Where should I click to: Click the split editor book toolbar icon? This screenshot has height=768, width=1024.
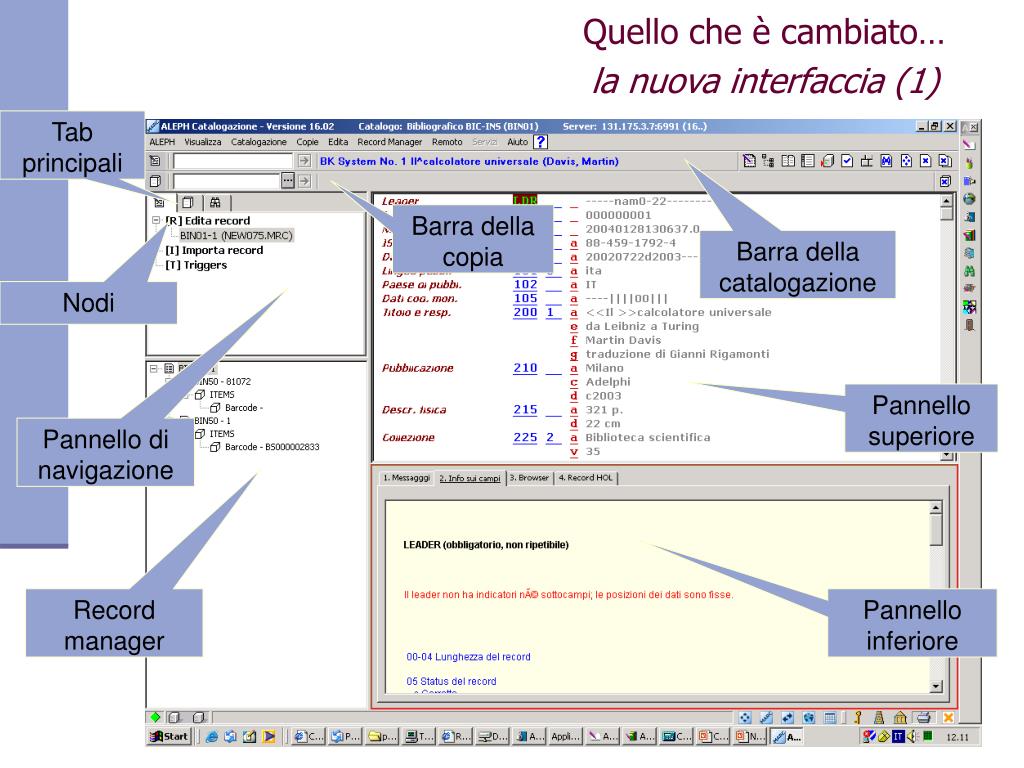(788, 161)
